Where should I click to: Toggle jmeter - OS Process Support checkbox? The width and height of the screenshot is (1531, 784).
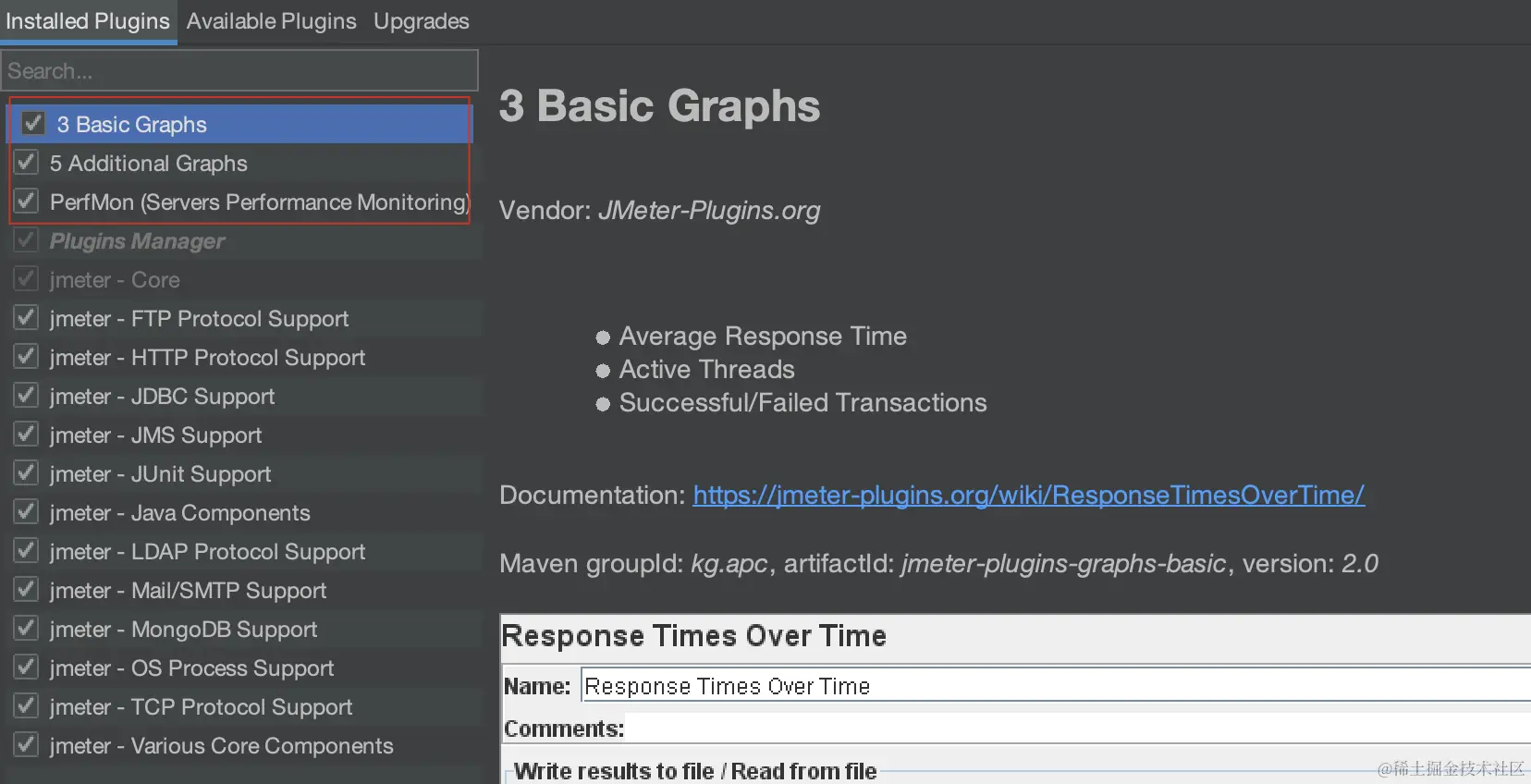tap(26, 667)
